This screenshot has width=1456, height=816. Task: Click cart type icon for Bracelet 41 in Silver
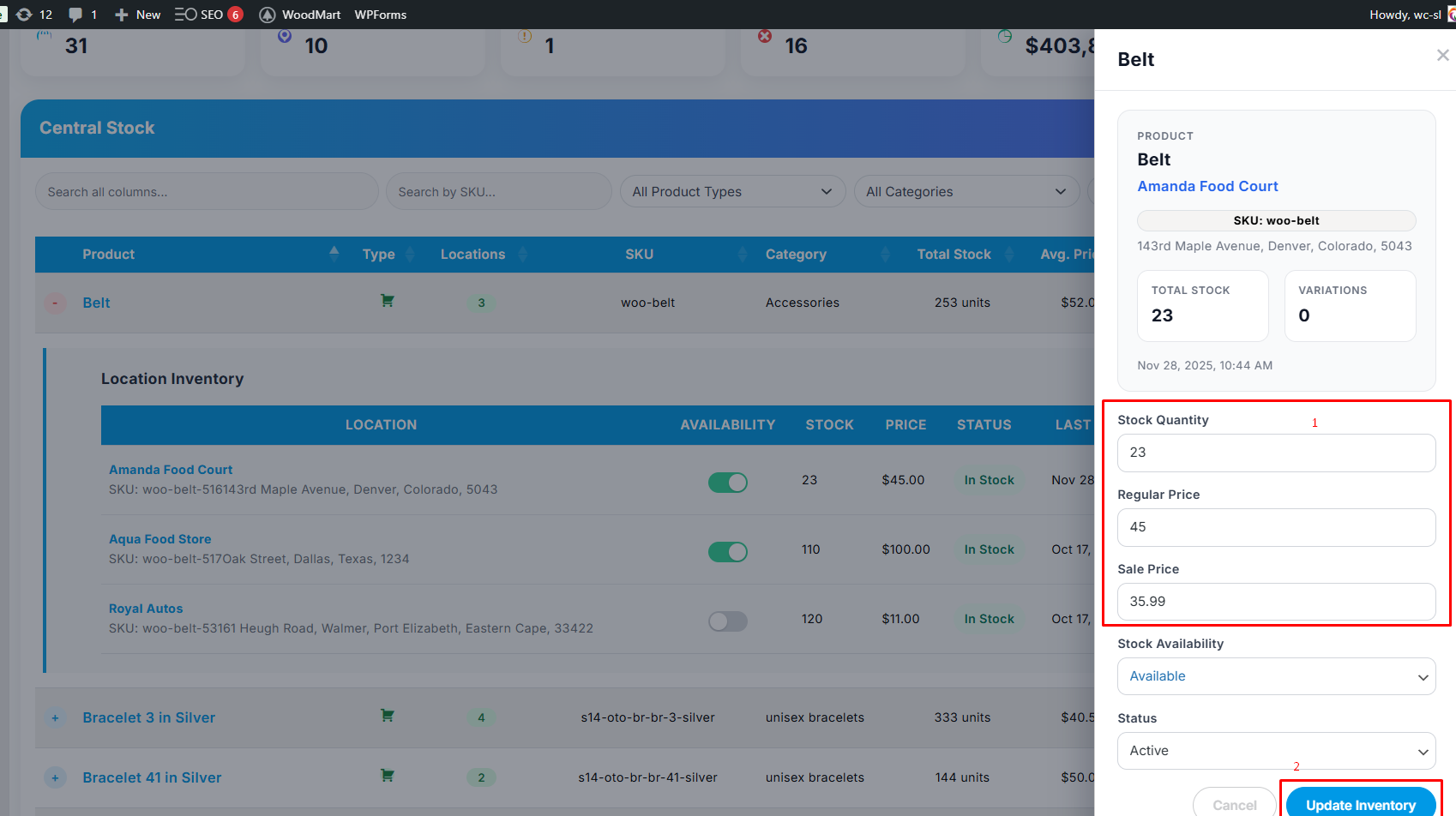(388, 776)
